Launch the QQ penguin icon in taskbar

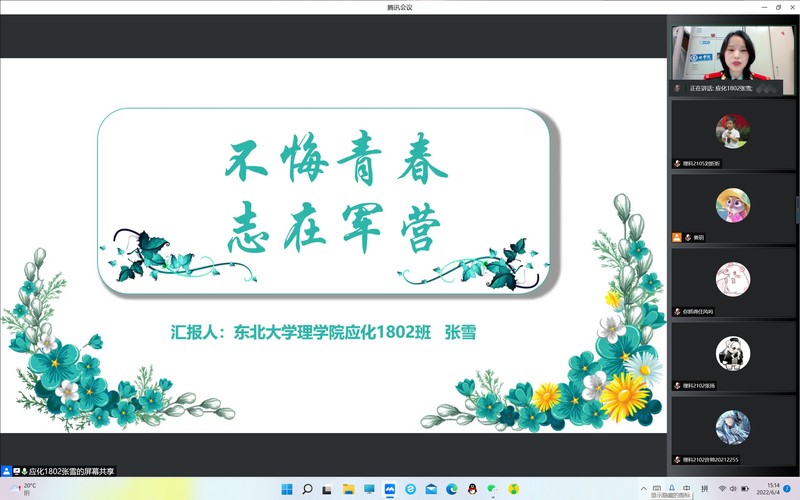pos(472,489)
